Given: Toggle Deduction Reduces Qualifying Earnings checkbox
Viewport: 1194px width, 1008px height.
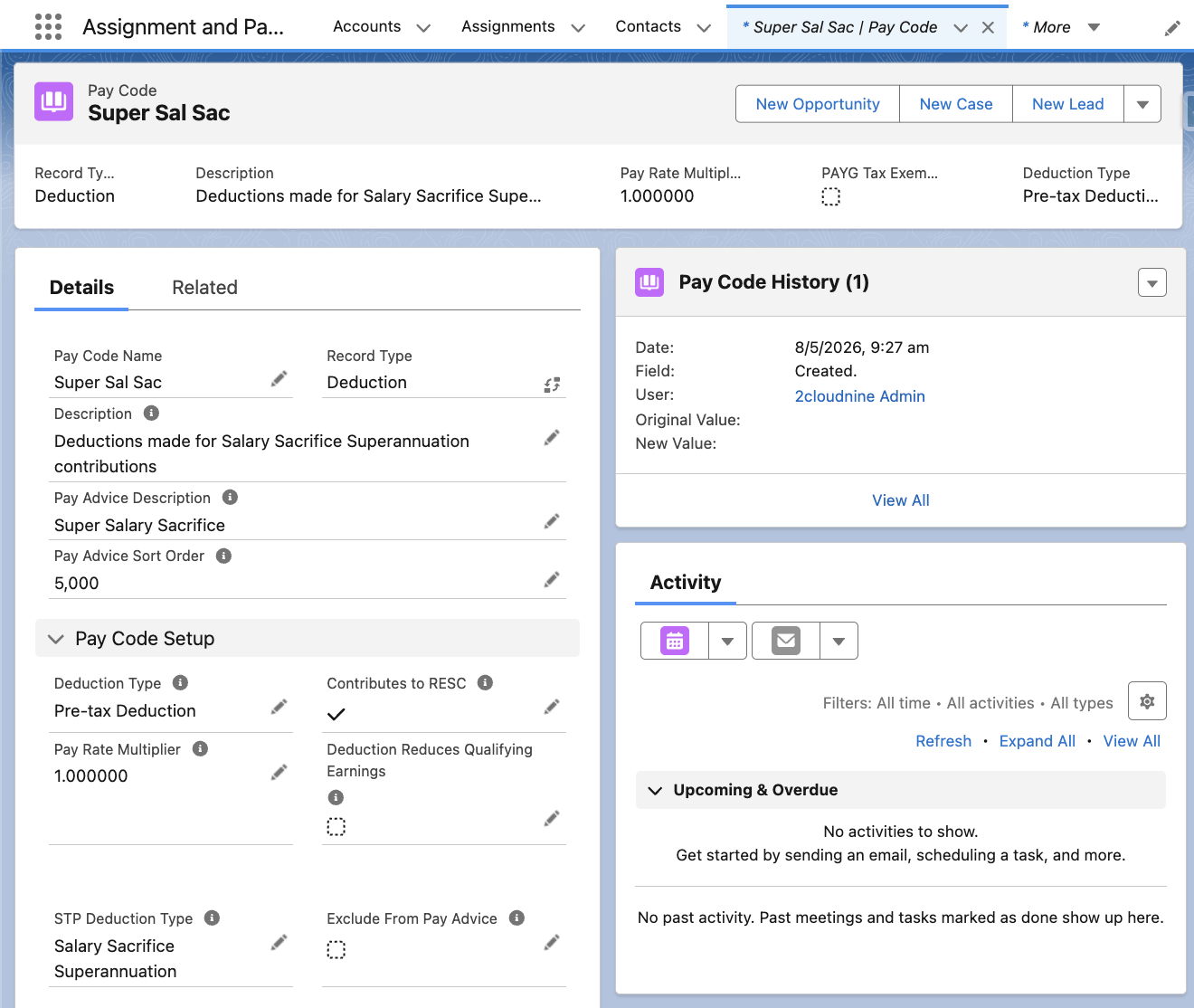Looking at the screenshot, I should [x=336, y=826].
